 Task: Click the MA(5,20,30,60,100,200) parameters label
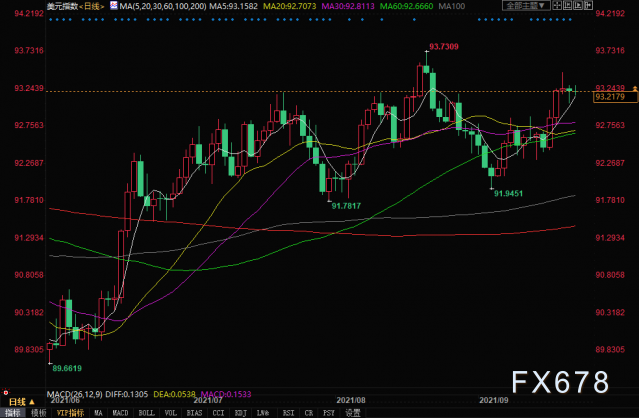coord(162,6)
